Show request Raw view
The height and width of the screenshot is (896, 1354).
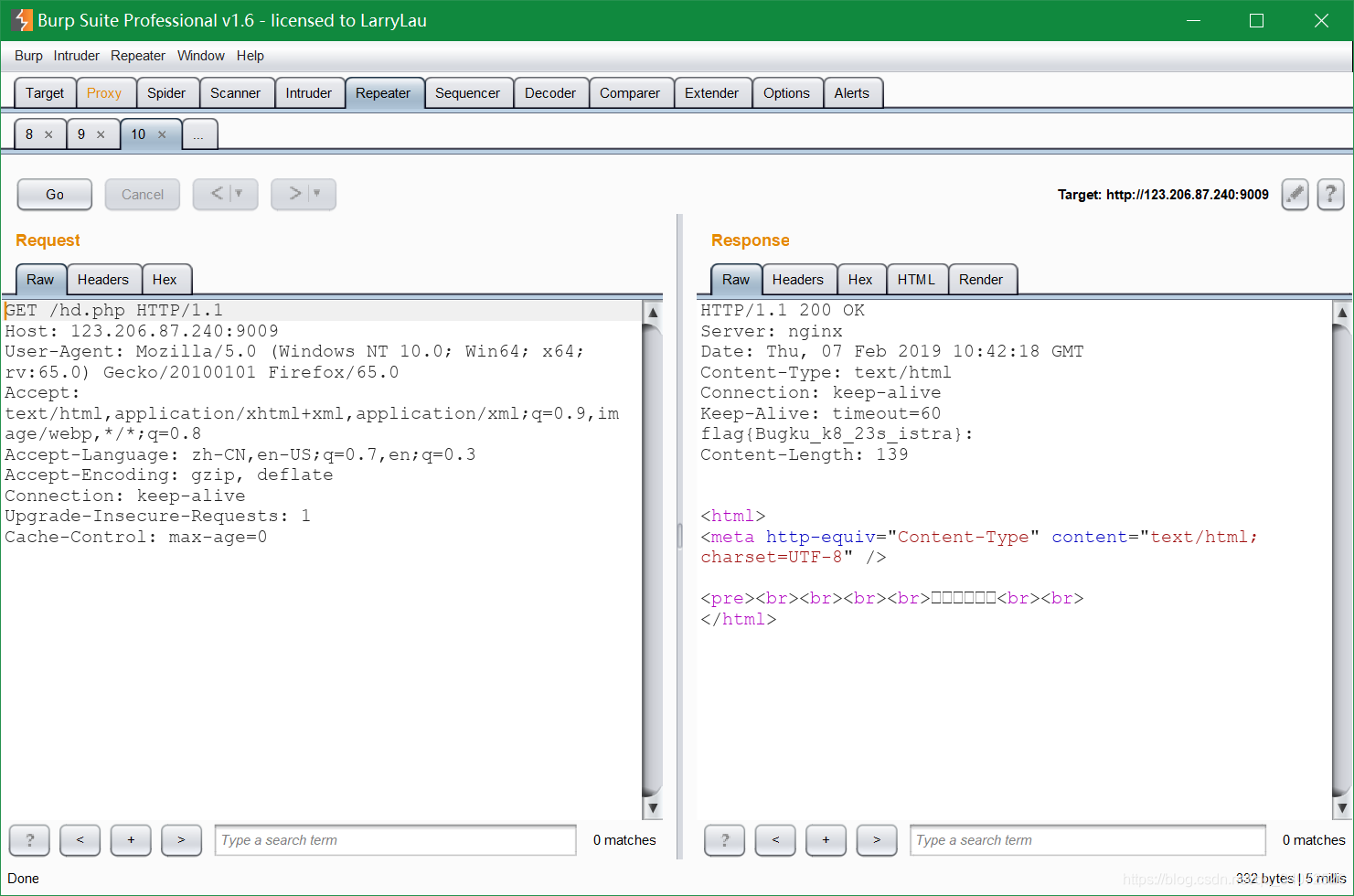tap(40, 280)
